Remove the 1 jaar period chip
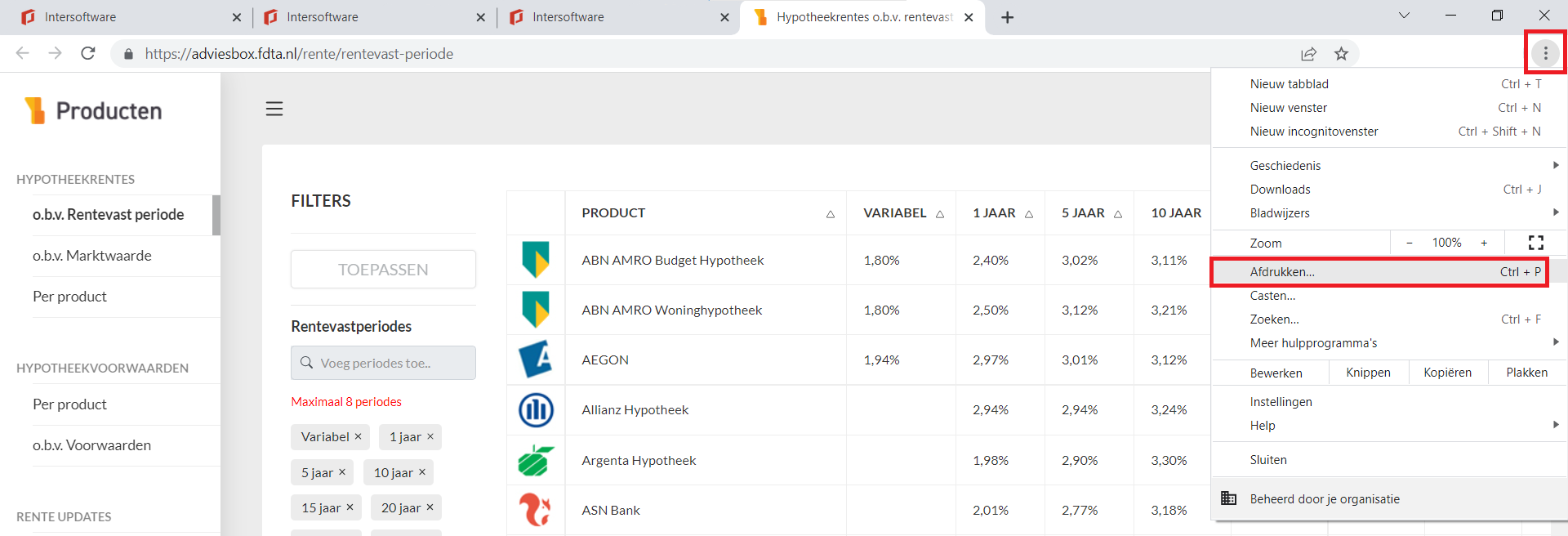This screenshot has width=1568, height=536. click(430, 436)
